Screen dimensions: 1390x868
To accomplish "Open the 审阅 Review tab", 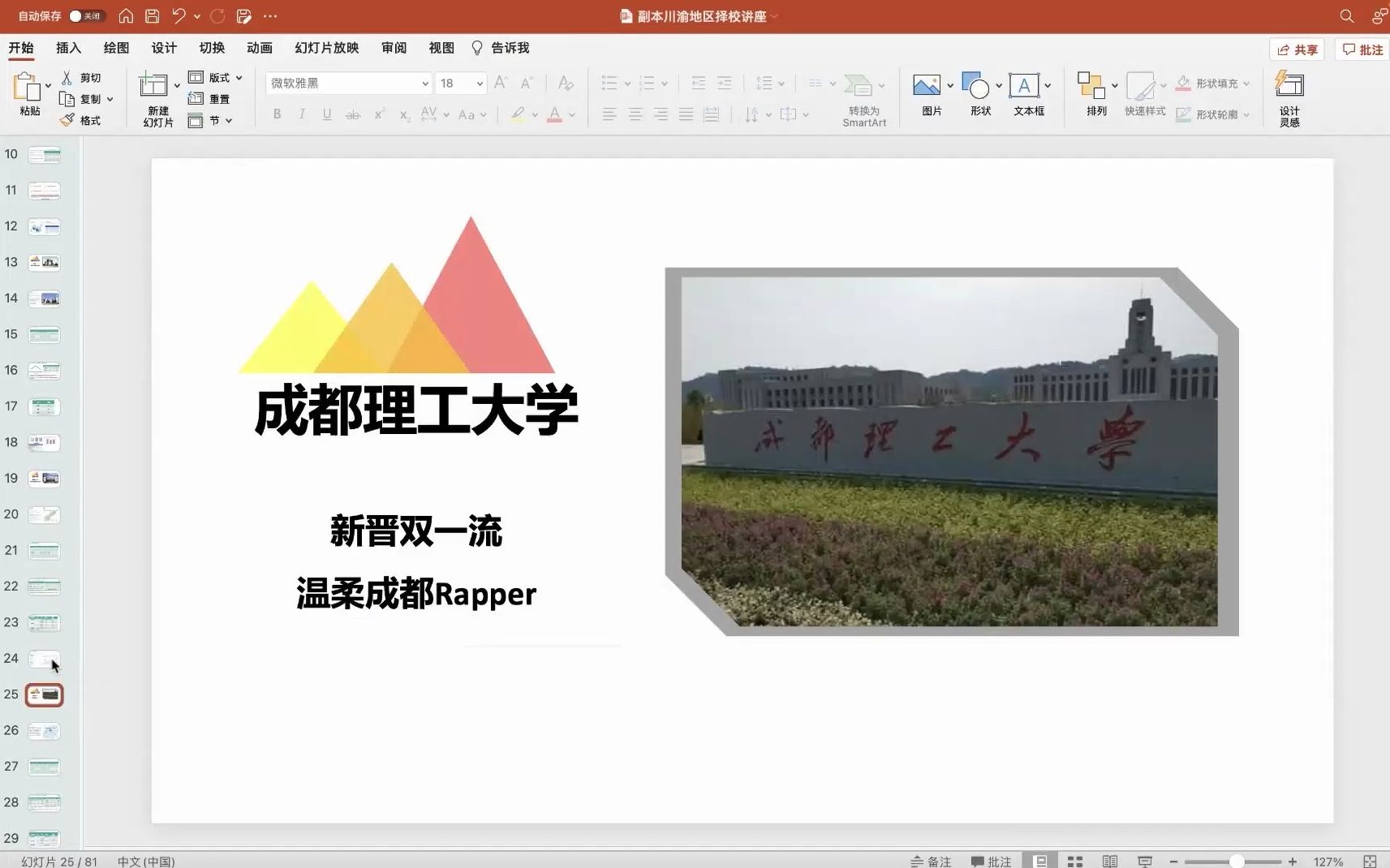I will (x=394, y=48).
